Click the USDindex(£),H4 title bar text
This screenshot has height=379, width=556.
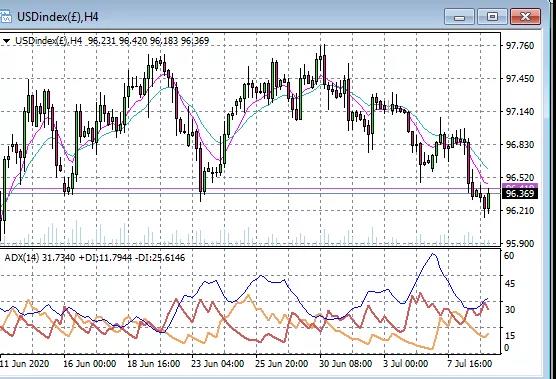click(x=58, y=17)
